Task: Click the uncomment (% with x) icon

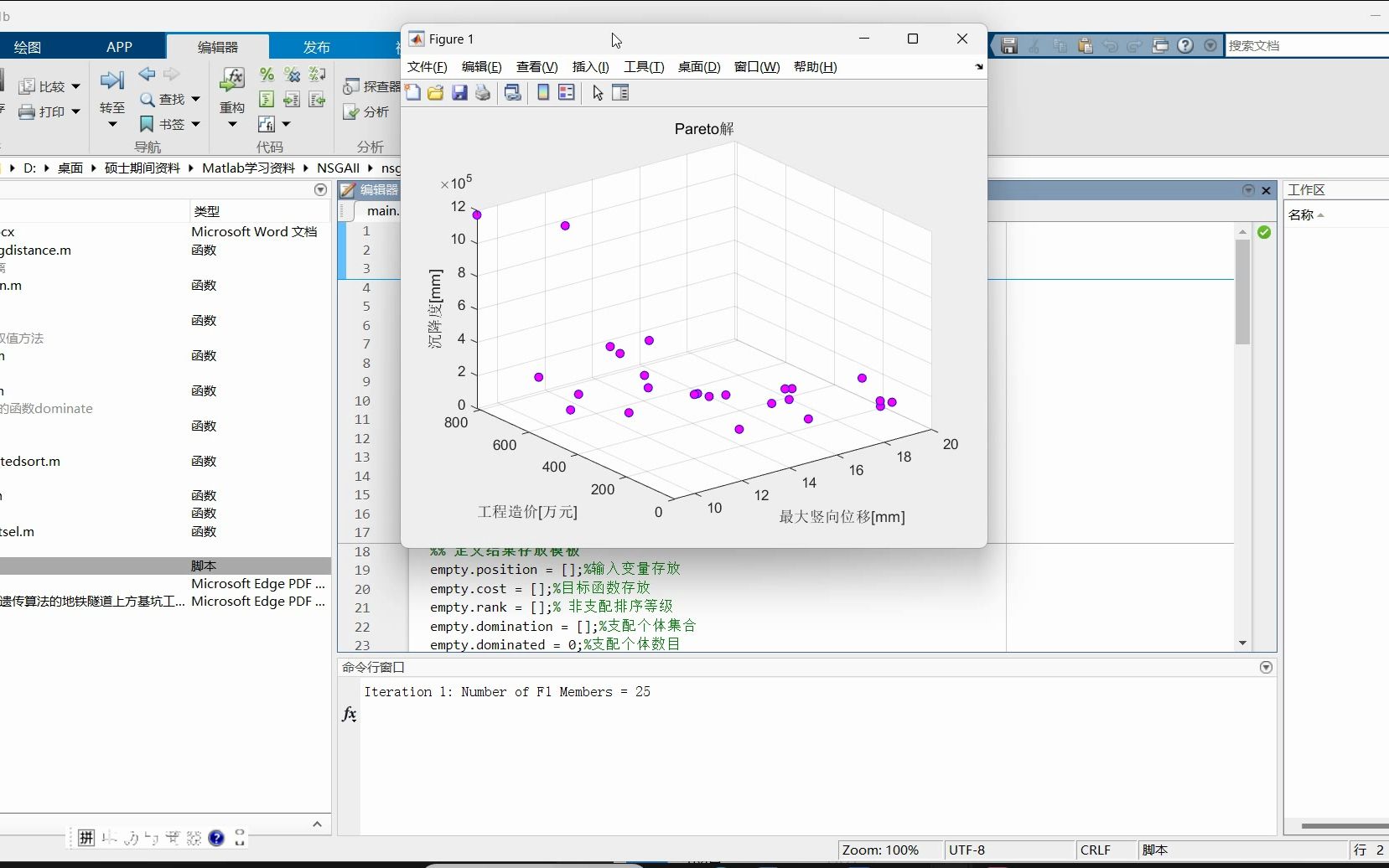Action: pyautogui.click(x=292, y=75)
